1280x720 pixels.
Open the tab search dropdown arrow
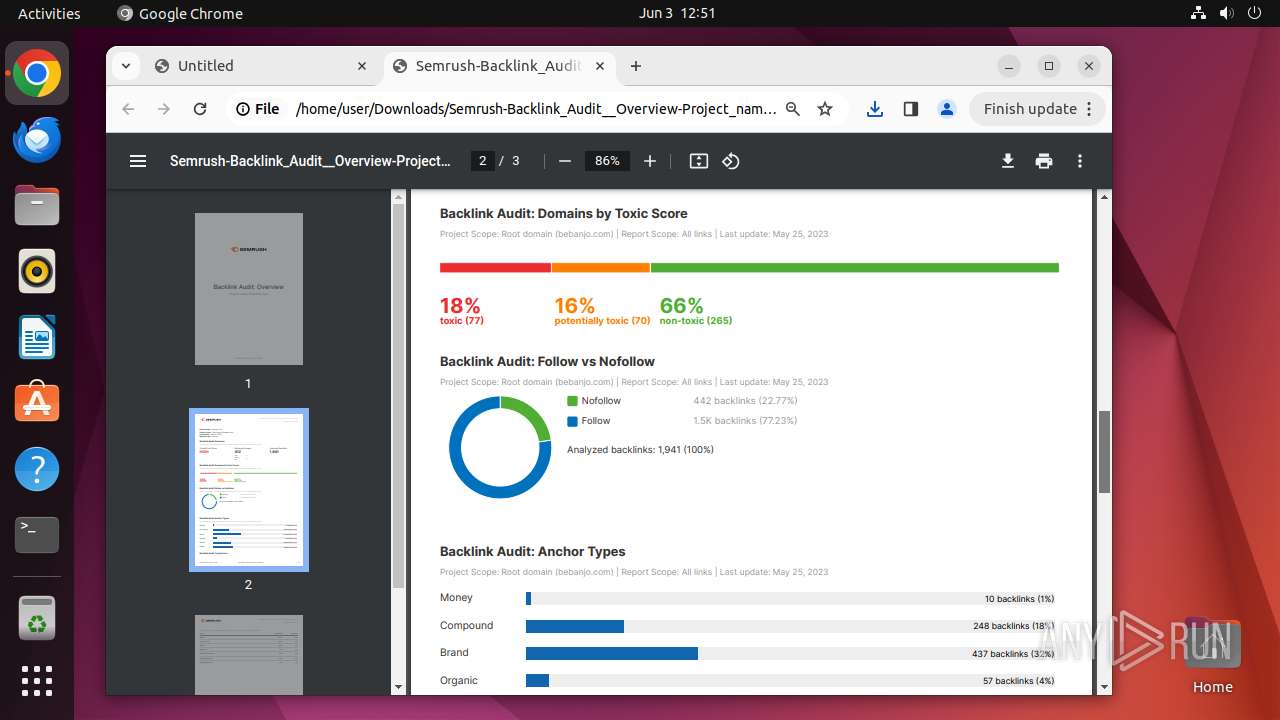point(126,66)
